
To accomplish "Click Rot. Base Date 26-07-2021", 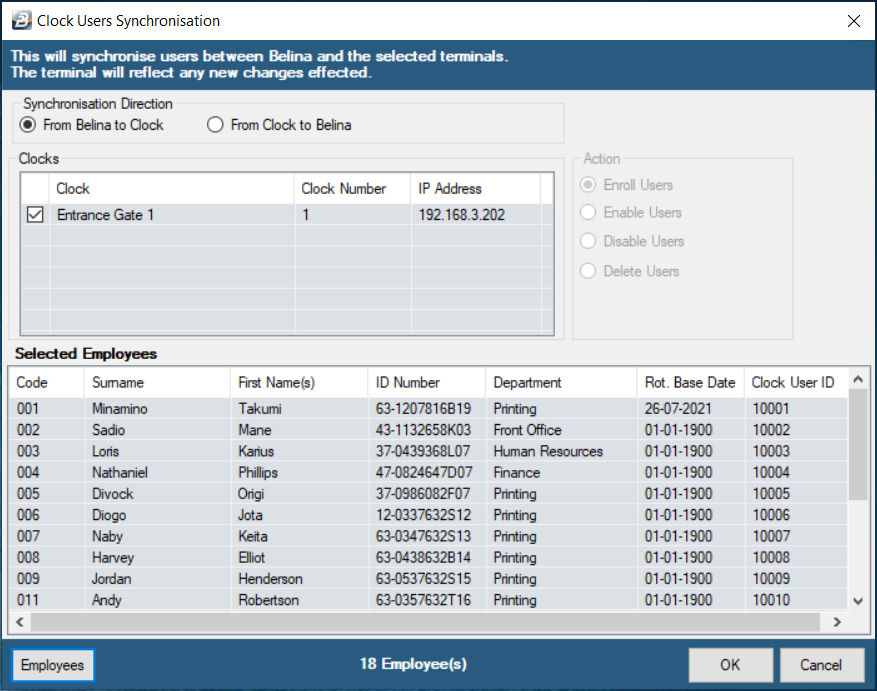I will [x=678, y=408].
